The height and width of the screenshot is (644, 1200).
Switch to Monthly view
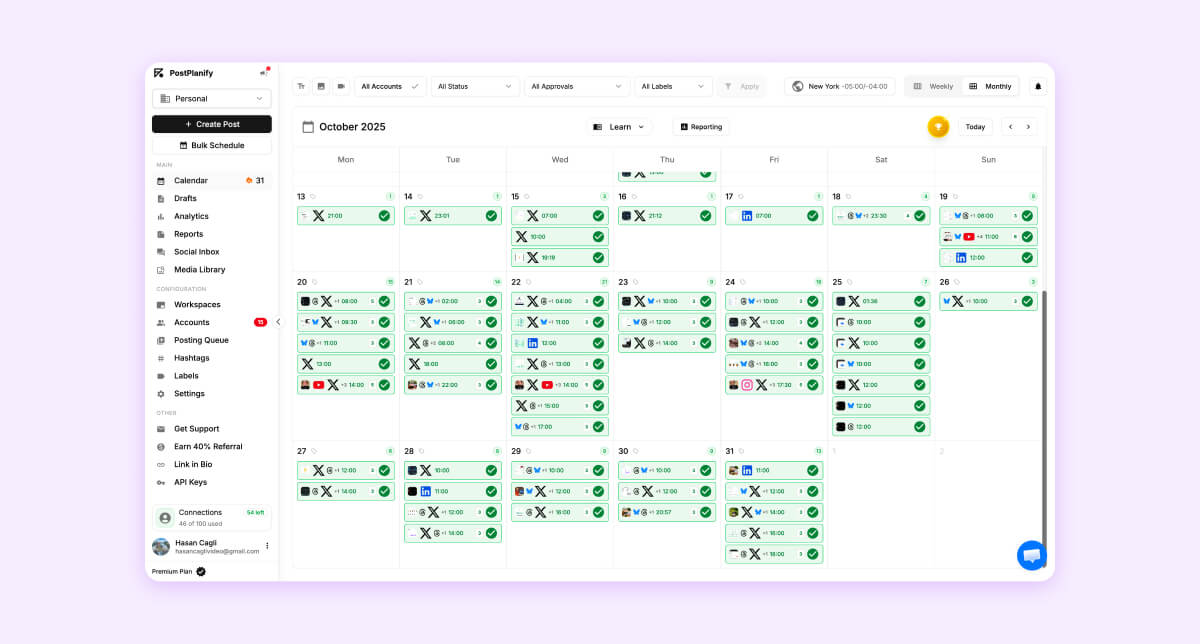[990, 86]
